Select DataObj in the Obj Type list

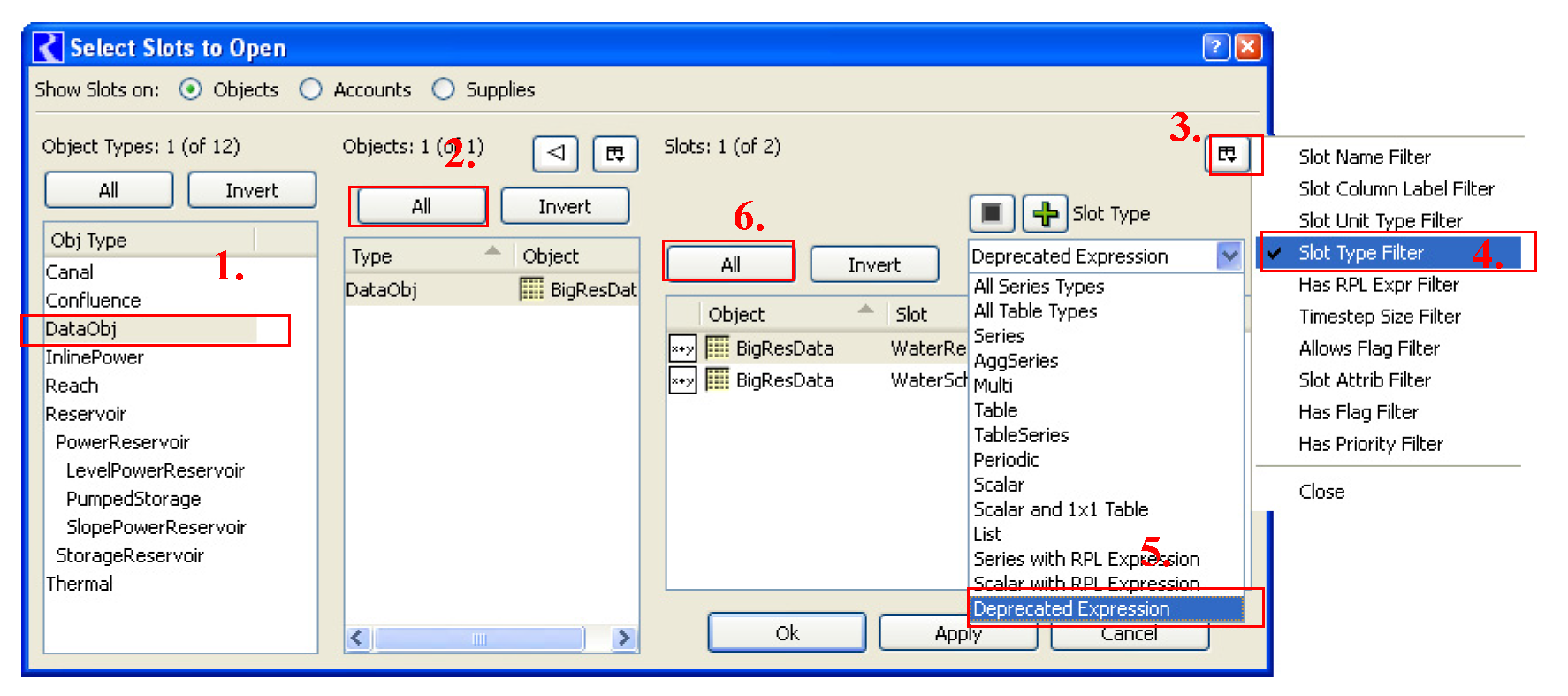click(x=81, y=329)
